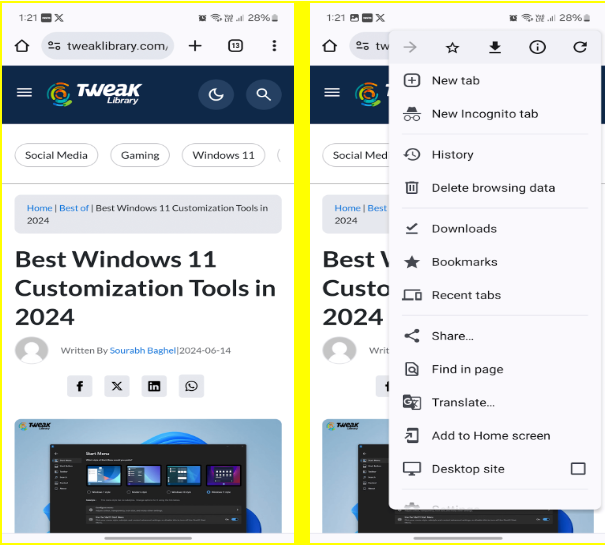Click the search icon in left screenshot

[264, 95]
